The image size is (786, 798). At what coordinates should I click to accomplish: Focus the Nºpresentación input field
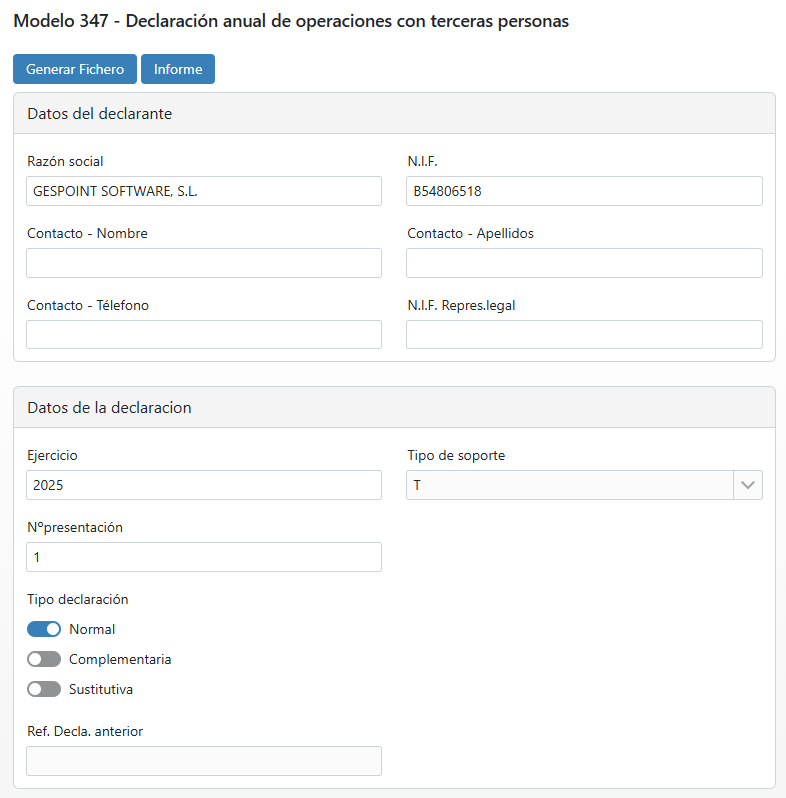tap(204, 557)
